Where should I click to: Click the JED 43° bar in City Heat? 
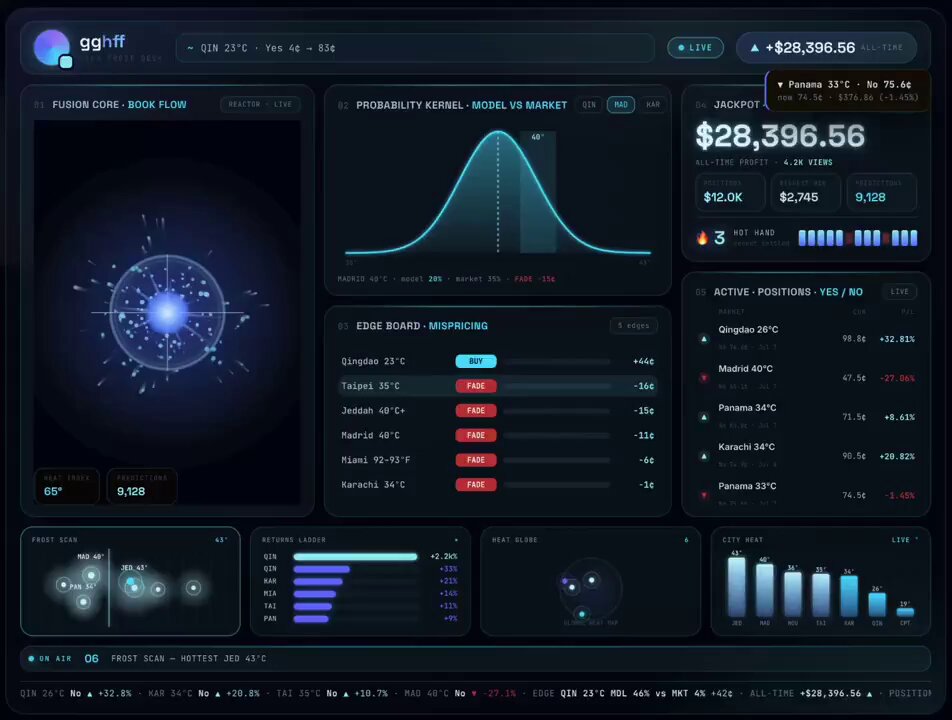click(736, 587)
